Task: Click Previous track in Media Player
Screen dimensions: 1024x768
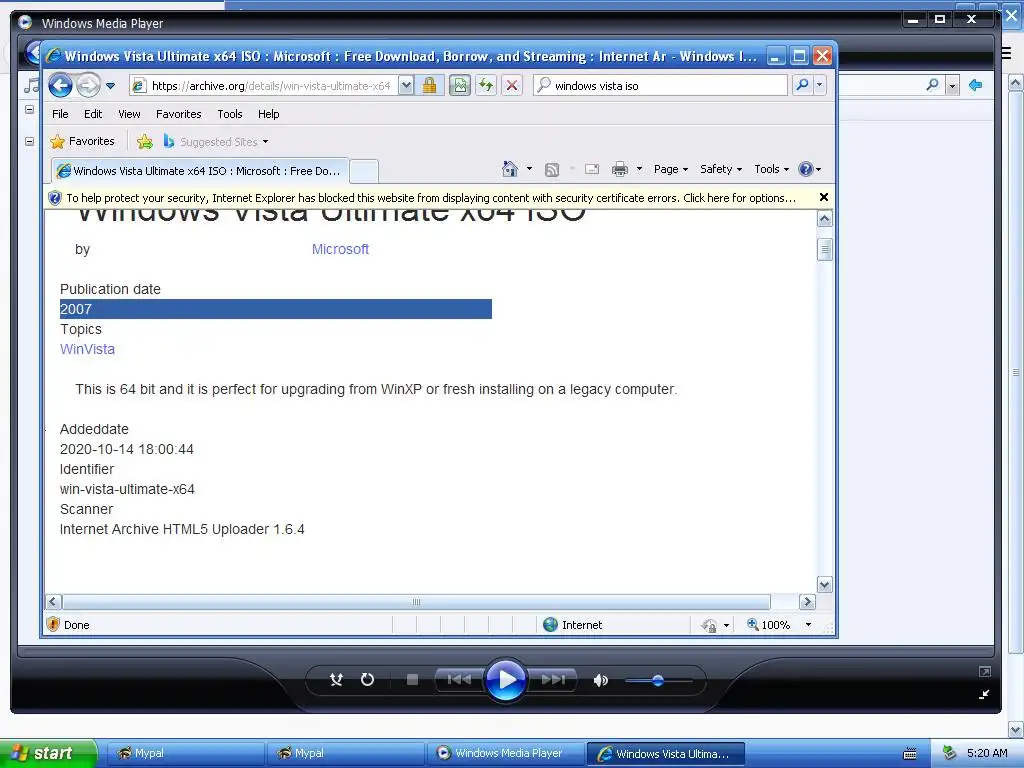Action: [459, 680]
